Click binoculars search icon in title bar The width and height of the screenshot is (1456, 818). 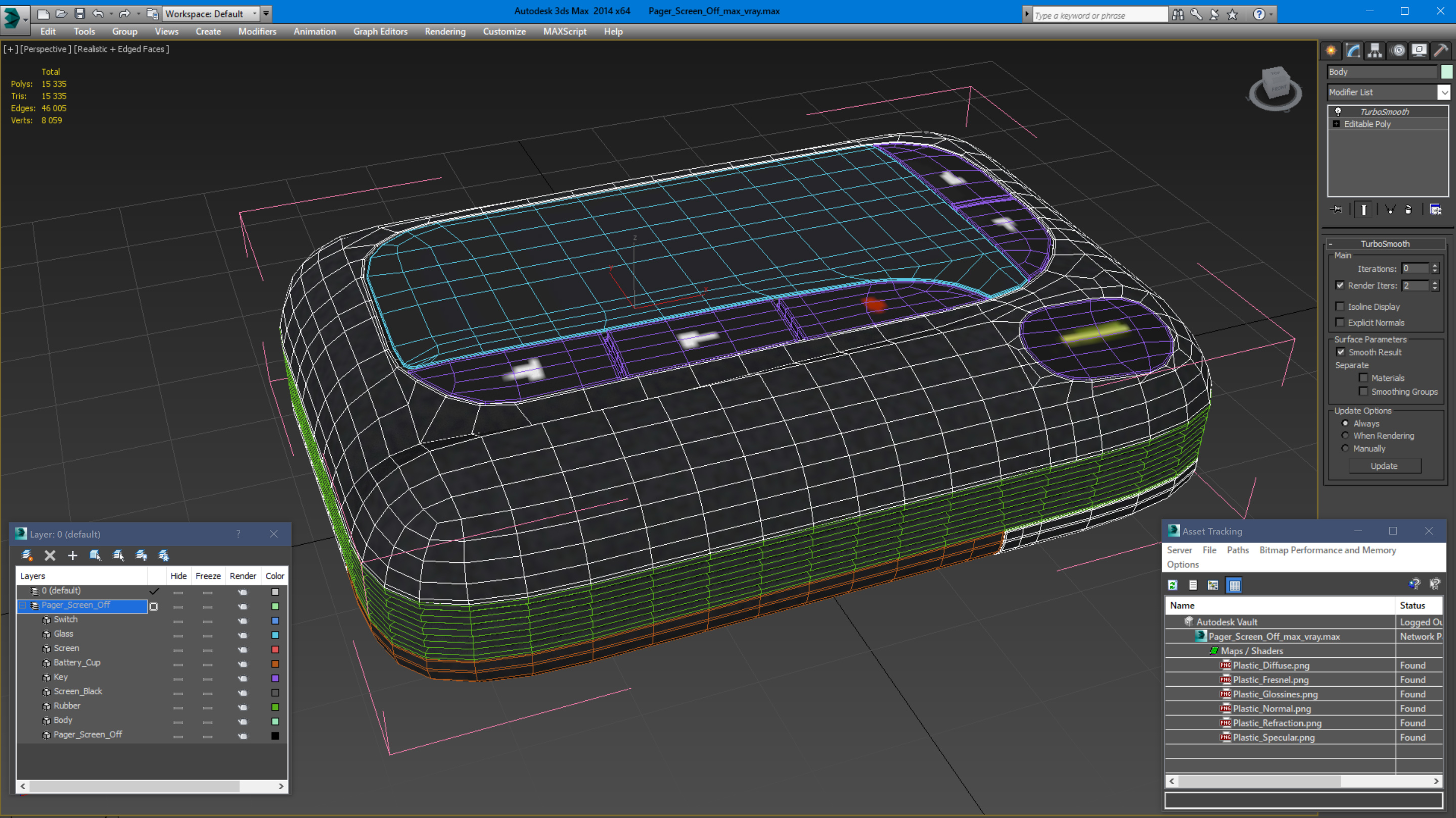(1178, 14)
